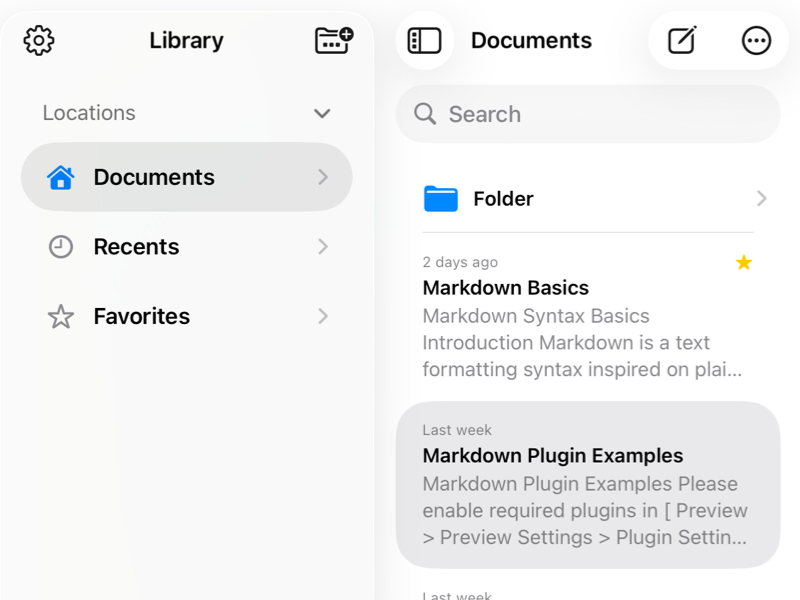Collapse the Locations section chevron

click(x=322, y=113)
